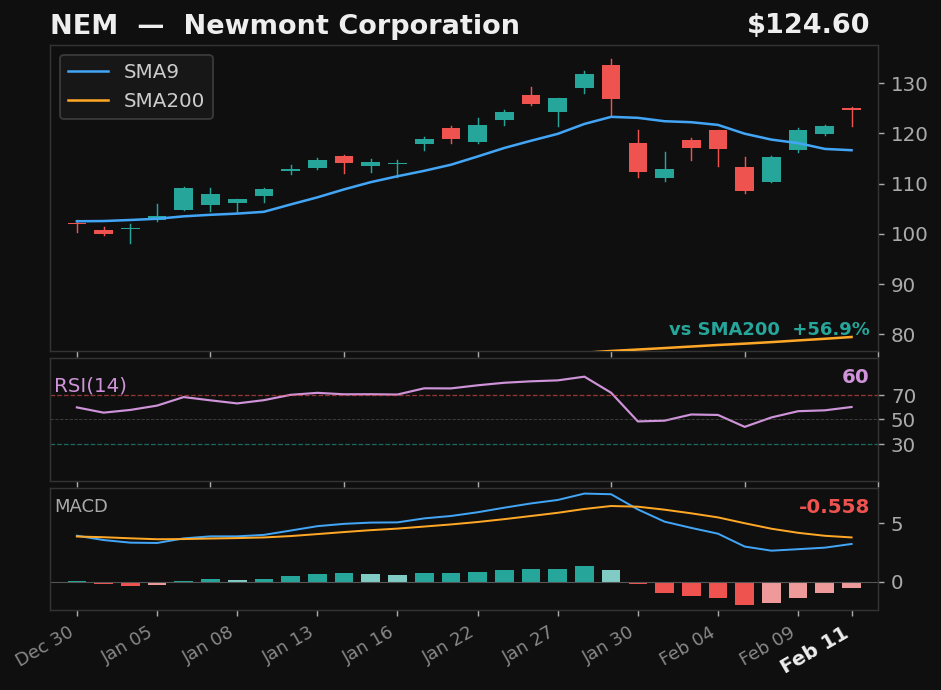The image size is (941, 690).
Task: Click the MACD panel label
Action: (81, 506)
